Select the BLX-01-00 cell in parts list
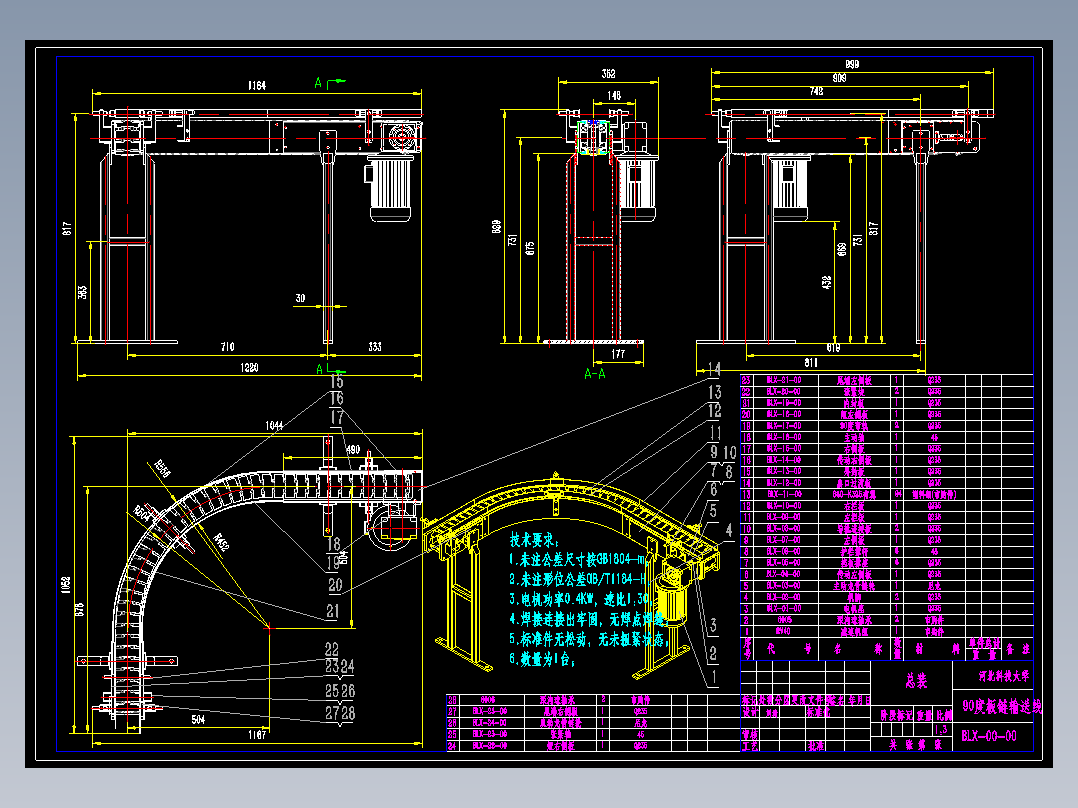Screen dimensions: 1078x808 point(784,608)
